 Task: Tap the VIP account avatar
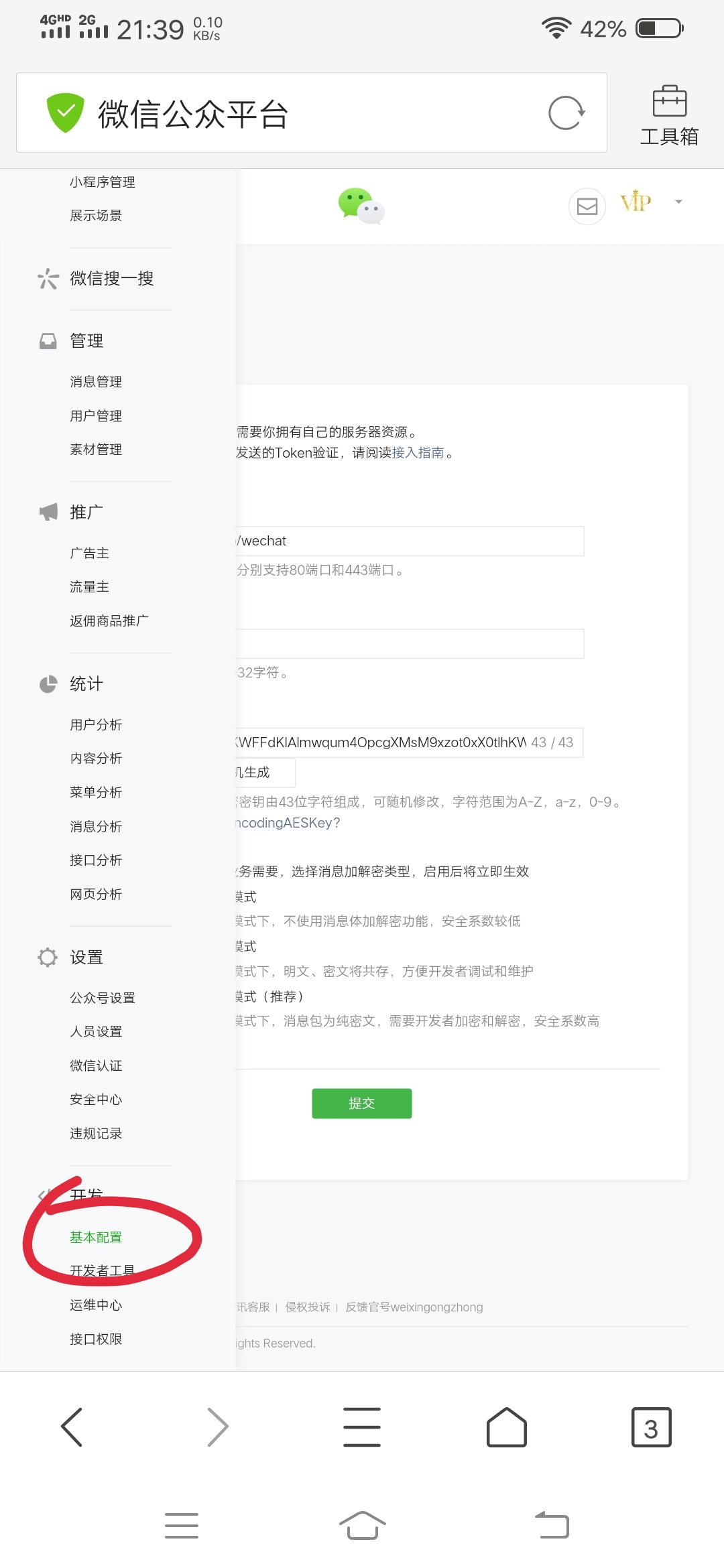click(636, 201)
